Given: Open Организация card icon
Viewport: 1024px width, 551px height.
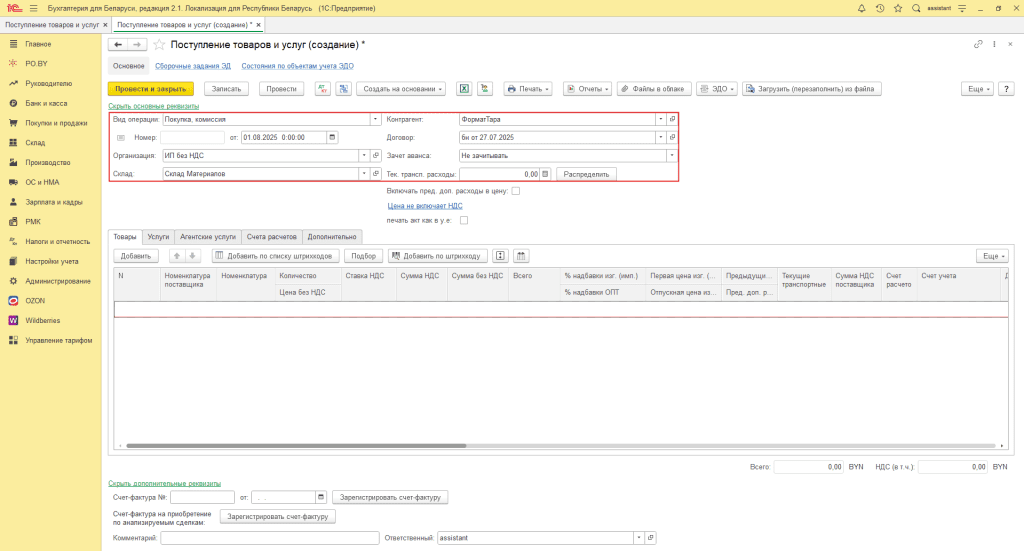Looking at the screenshot, I should point(376,155).
